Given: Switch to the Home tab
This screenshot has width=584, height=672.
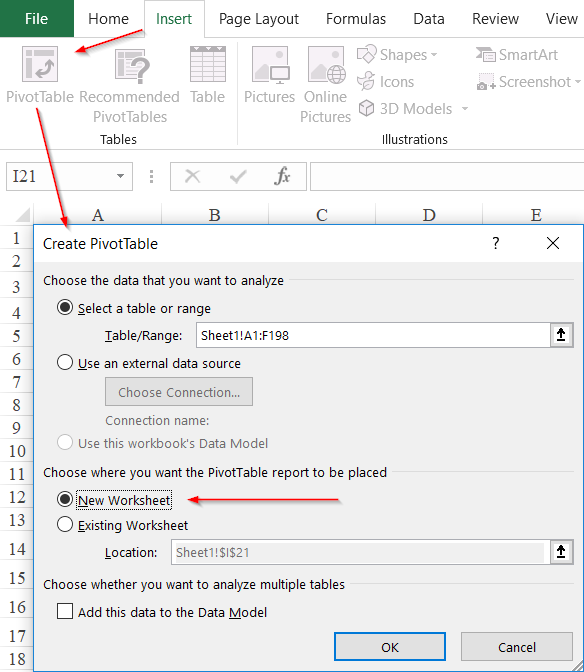Looking at the screenshot, I should click(108, 19).
